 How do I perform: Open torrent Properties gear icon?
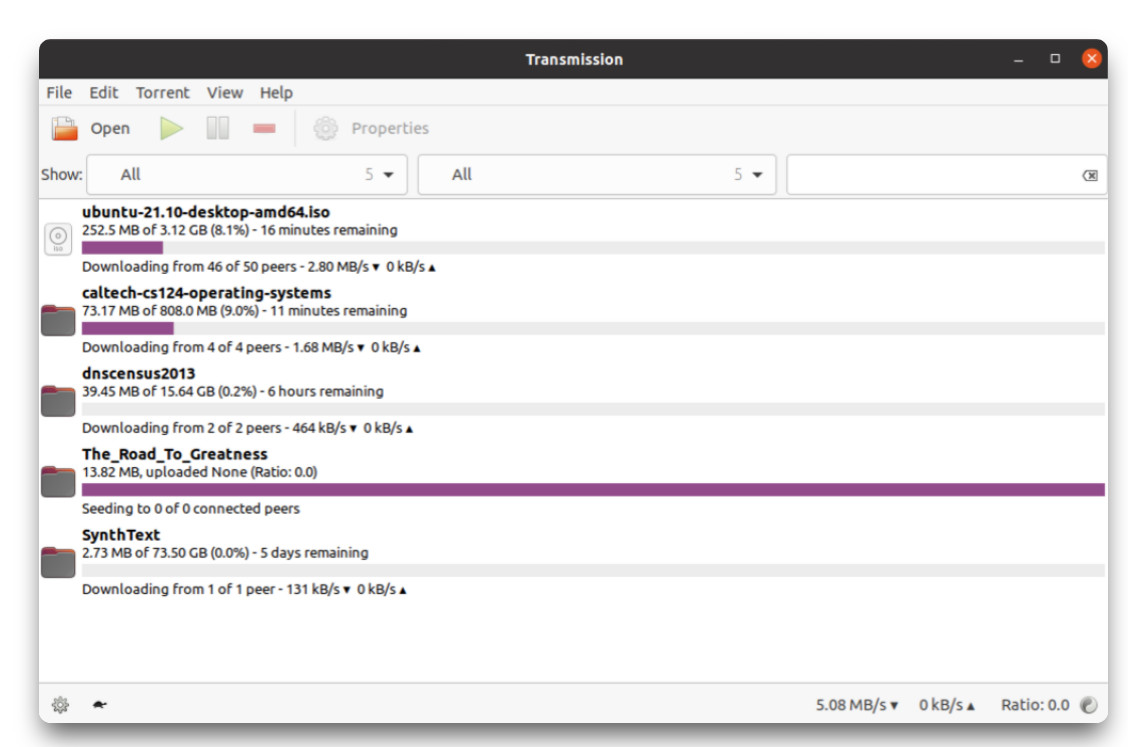coord(326,128)
